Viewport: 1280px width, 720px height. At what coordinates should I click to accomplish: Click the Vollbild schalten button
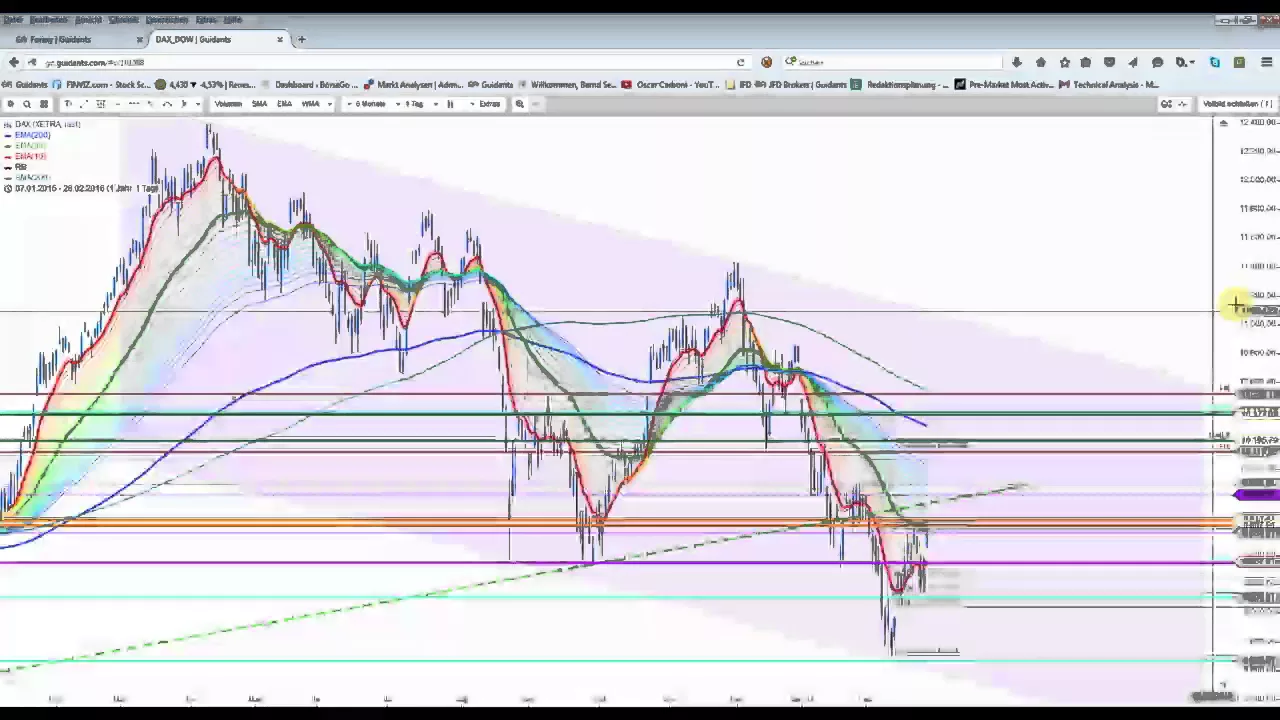(x=1238, y=104)
